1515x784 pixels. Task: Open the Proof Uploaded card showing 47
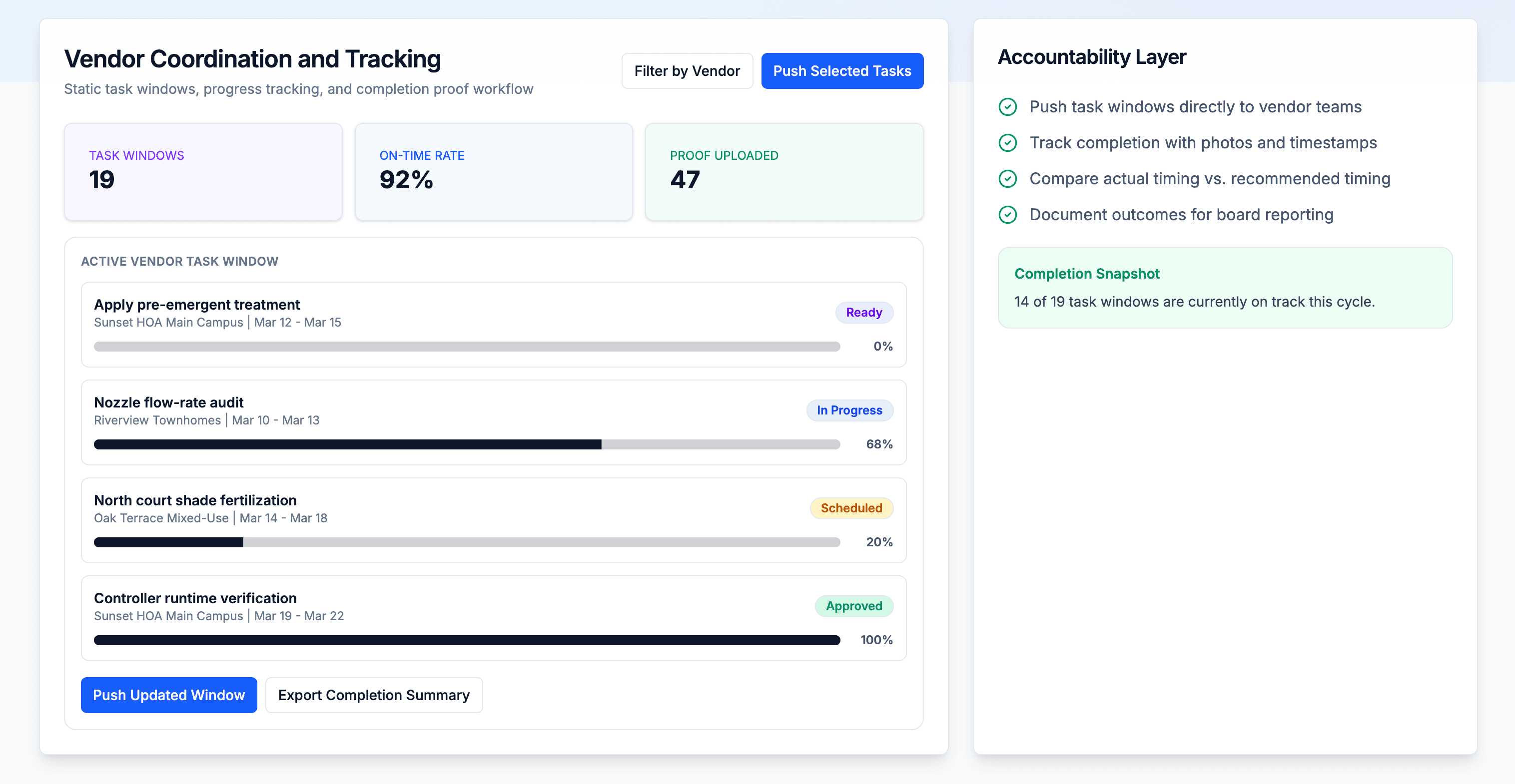click(x=784, y=171)
